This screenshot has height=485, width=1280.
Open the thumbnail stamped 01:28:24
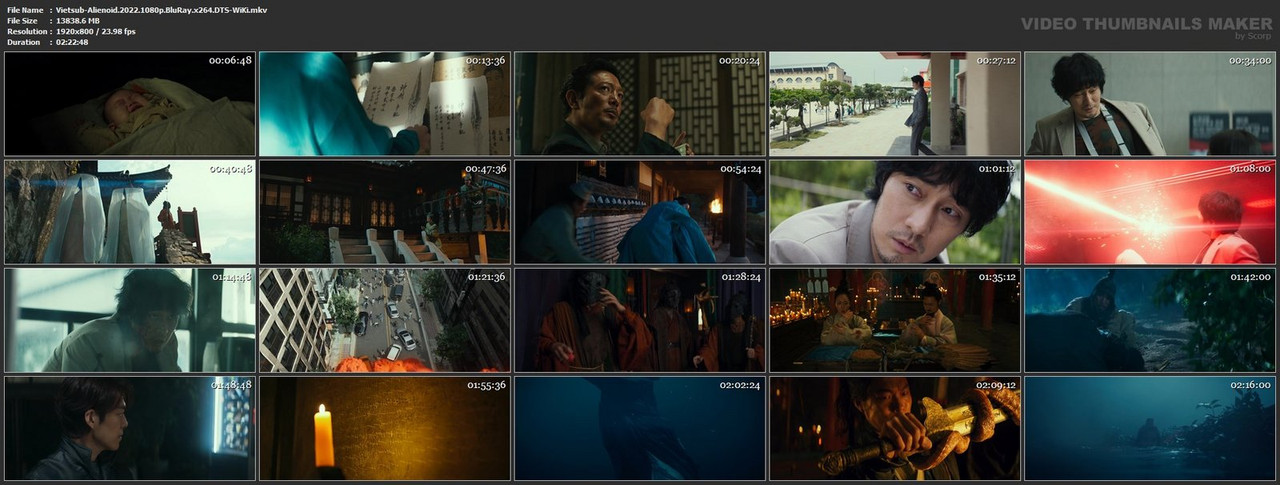tap(640, 320)
